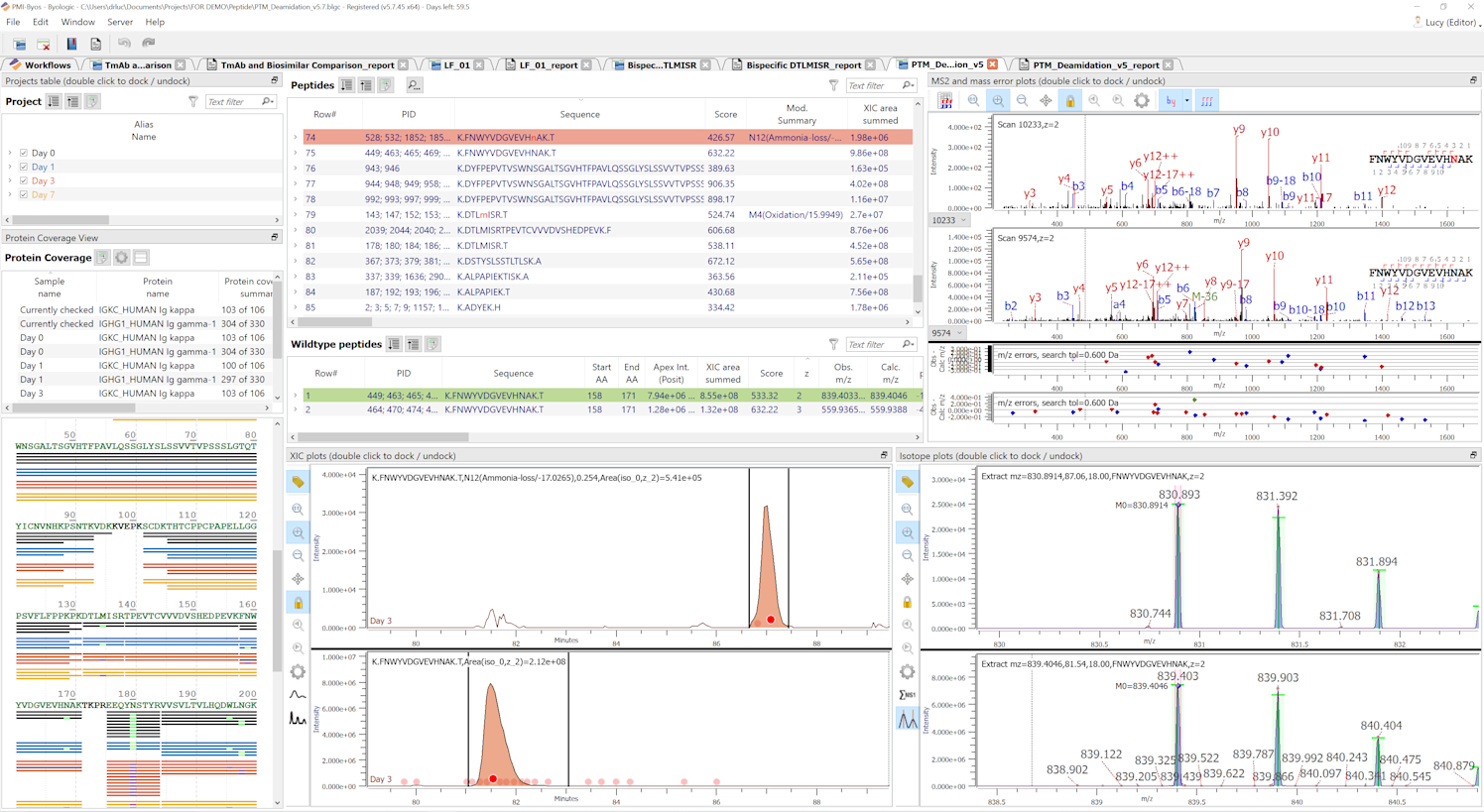The width and height of the screenshot is (1484, 812).
Task: Click the pan tool in XIC plots
Action: click(298, 579)
